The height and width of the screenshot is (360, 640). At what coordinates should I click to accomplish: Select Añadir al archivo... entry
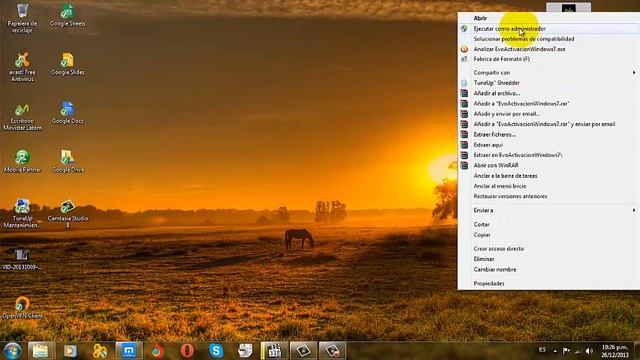(x=548, y=93)
